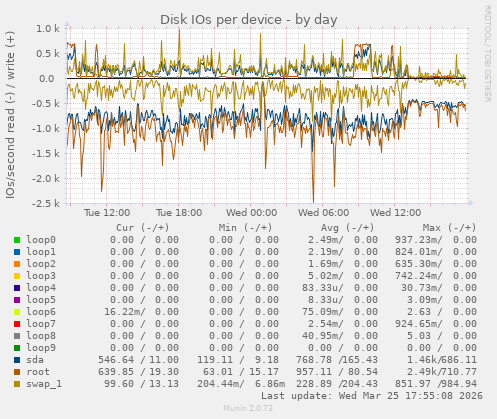Screen dimensions: 497x419
Task: Click the loop0 green legend swatch
Action: [x=17, y=240]
